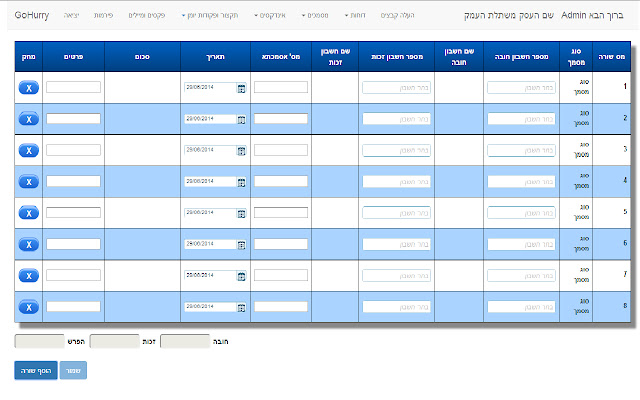Delete row 4 with its X button

(x=29, y=182)
